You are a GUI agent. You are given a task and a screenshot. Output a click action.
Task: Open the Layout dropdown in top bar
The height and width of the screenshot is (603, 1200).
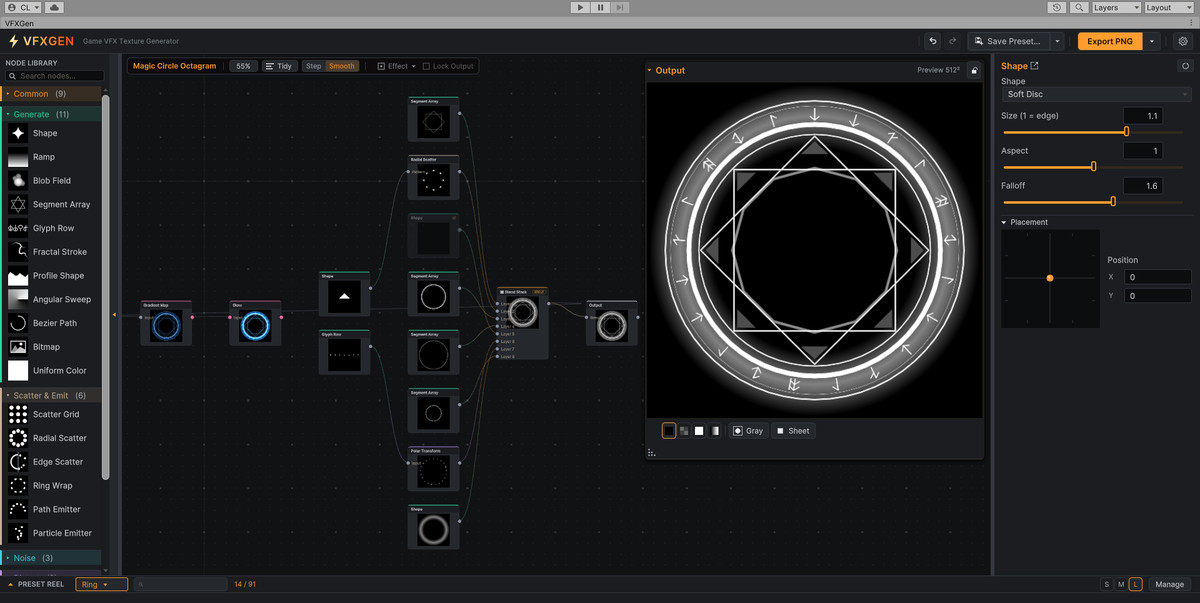1169,7
